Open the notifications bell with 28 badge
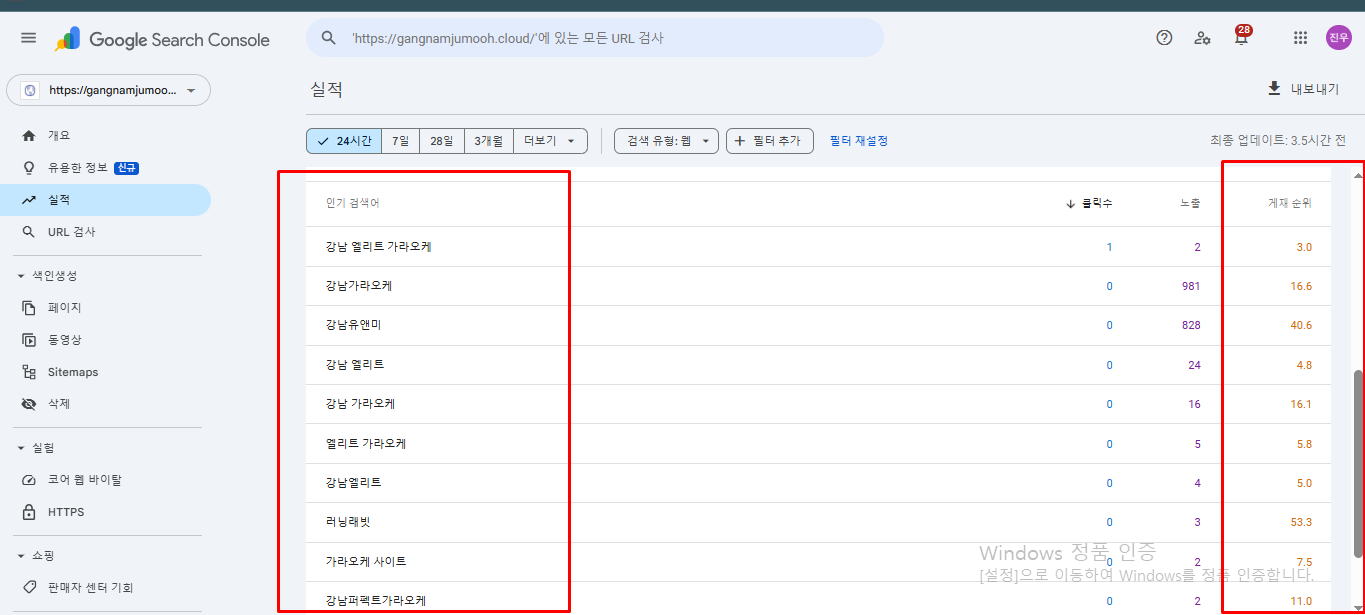The width and height of the screenshot is (1365, 615). click(1241, 39)
